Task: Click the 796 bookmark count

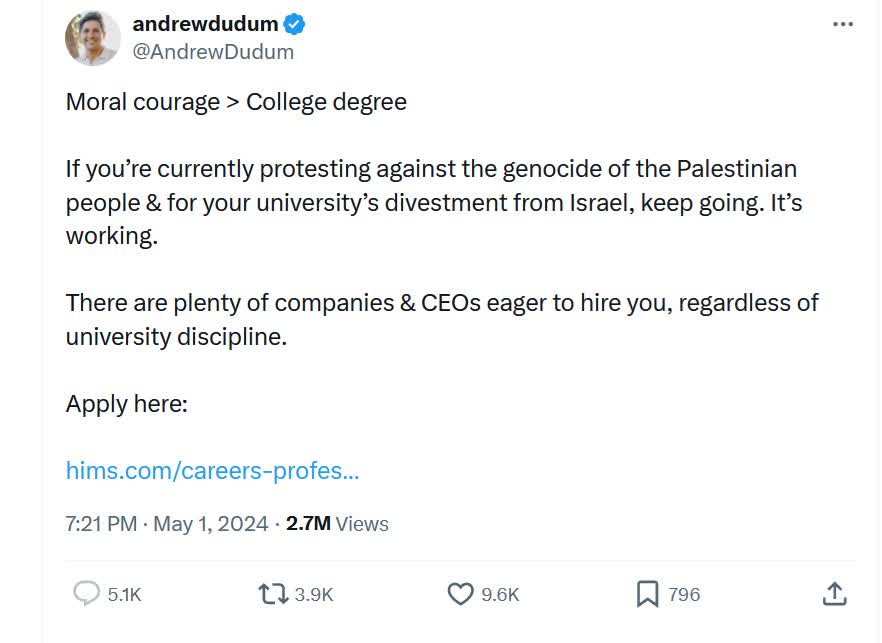Action: pos(684,594)
